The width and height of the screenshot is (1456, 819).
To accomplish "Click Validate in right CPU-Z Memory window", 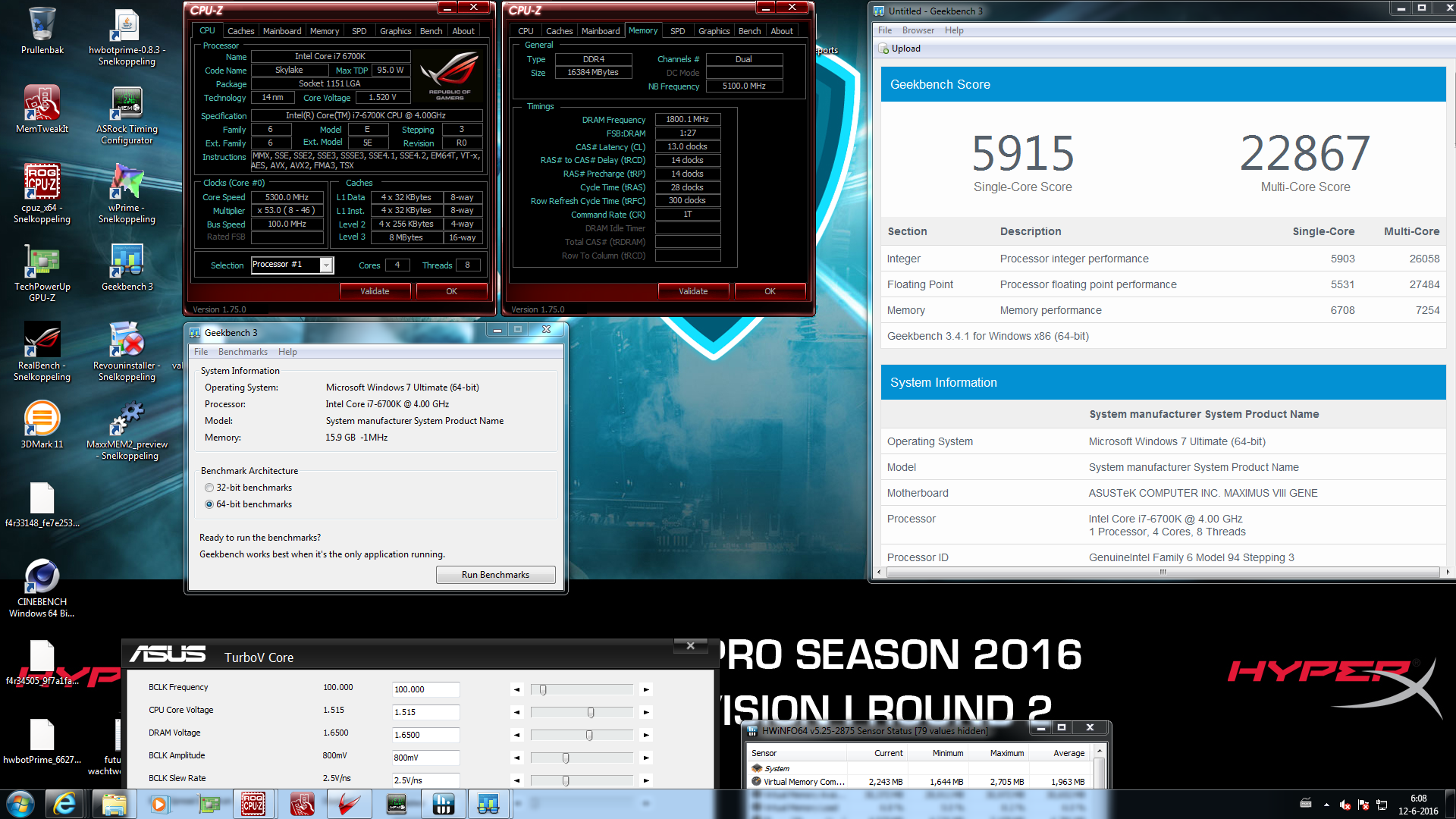I will click(x=693, y=291).
